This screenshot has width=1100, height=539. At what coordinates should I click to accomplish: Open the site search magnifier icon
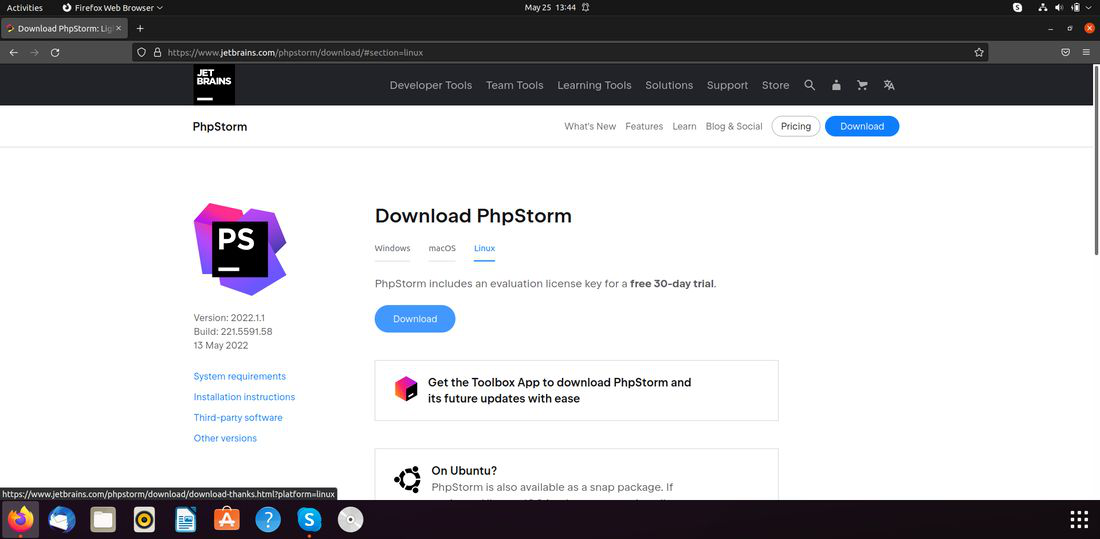click(x=810, y=85)
